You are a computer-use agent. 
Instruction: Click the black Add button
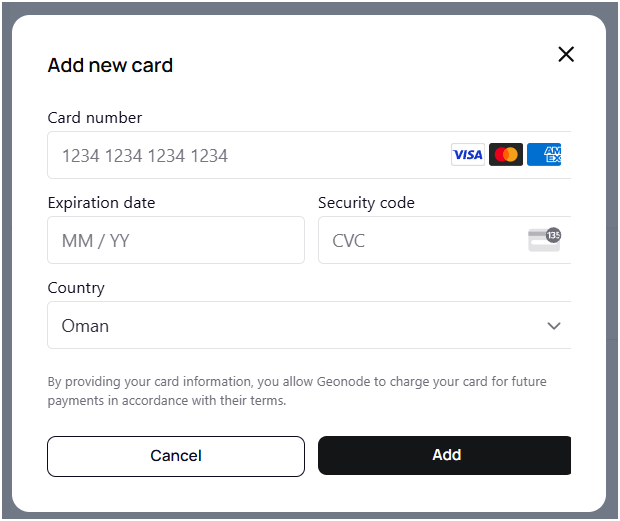point(445,455)
